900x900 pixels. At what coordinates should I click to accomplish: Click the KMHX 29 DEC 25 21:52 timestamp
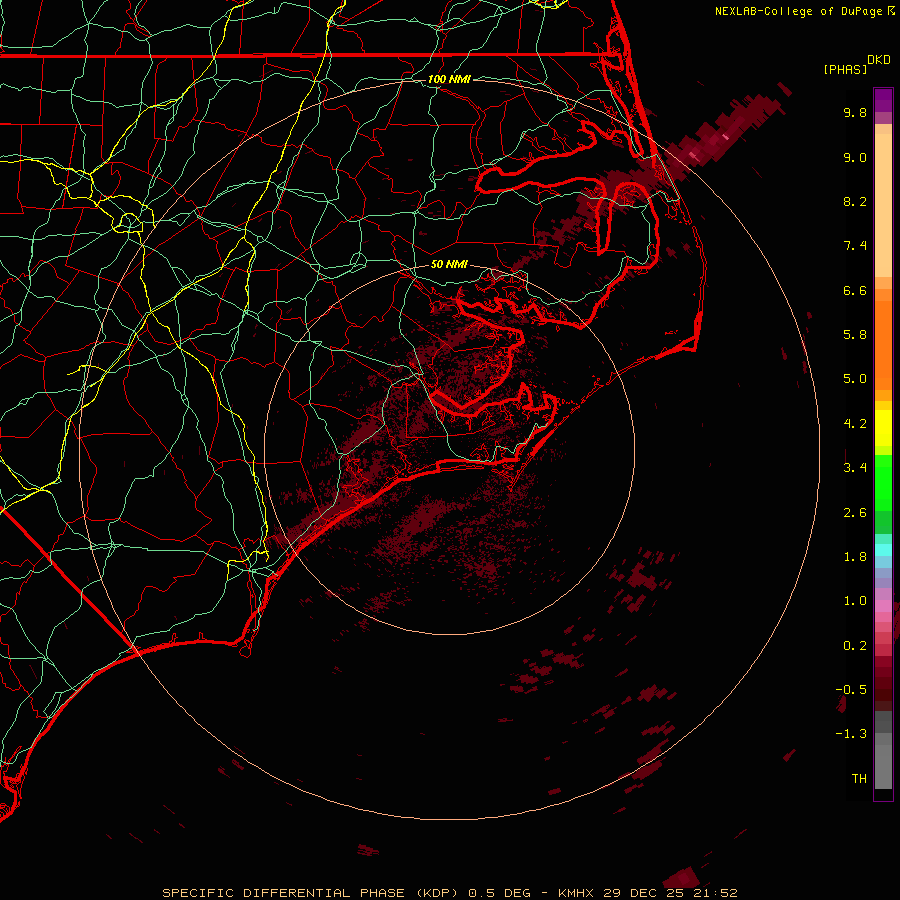click(x=647, y=893)
